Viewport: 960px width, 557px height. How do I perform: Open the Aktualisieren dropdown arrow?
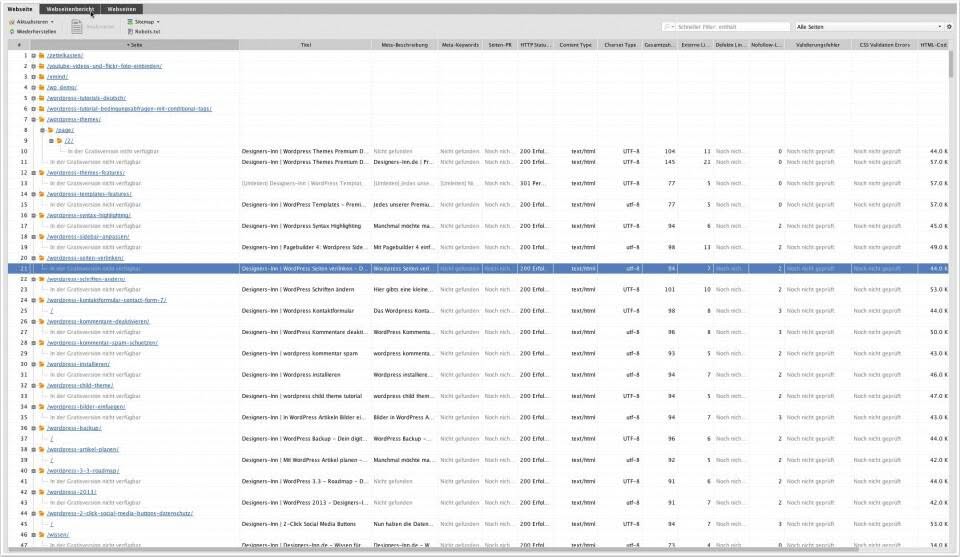52,22
